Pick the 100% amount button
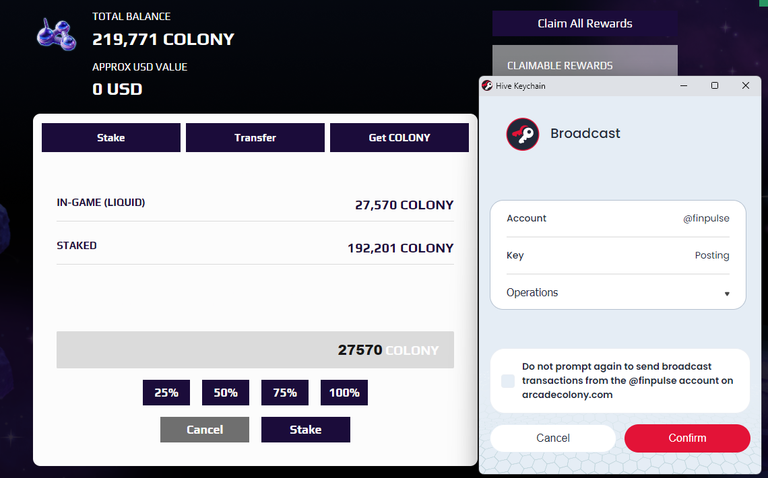This screenshot has width=768, height=478. pyautogui.click(x=344, y=393)
